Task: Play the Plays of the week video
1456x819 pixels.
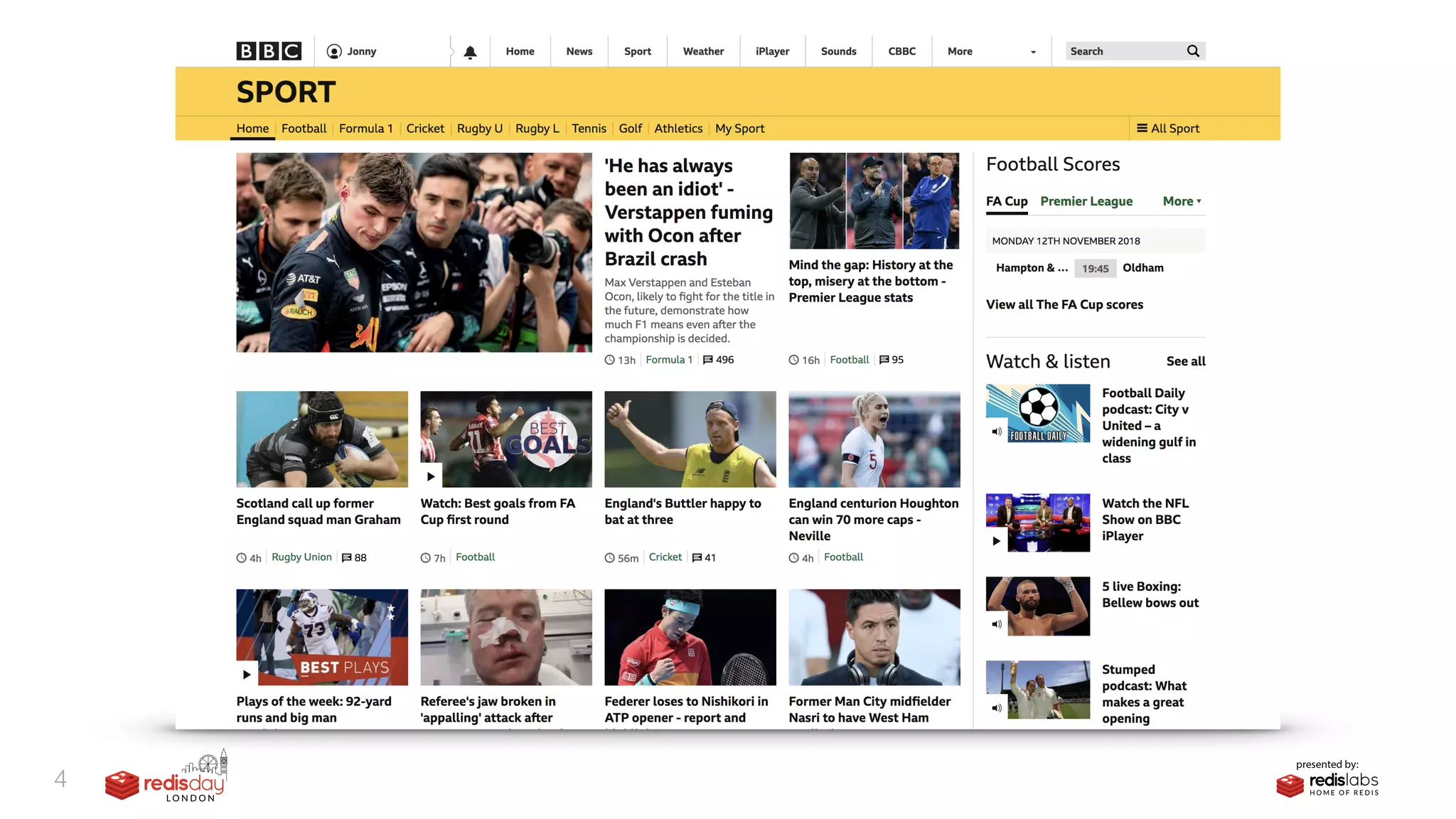Action: [x=247, y=674]
